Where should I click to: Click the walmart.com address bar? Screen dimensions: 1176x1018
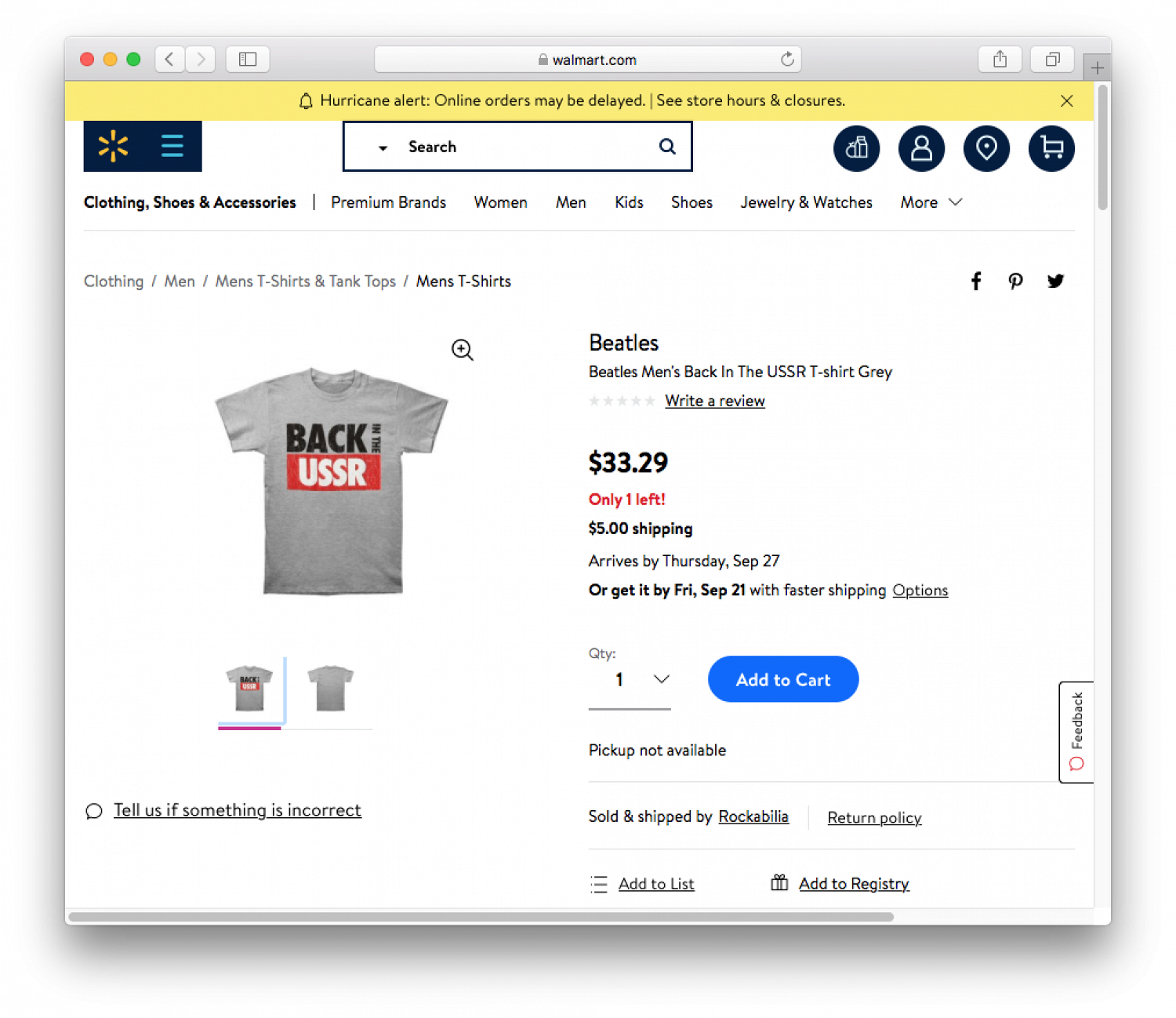point(588,60)
